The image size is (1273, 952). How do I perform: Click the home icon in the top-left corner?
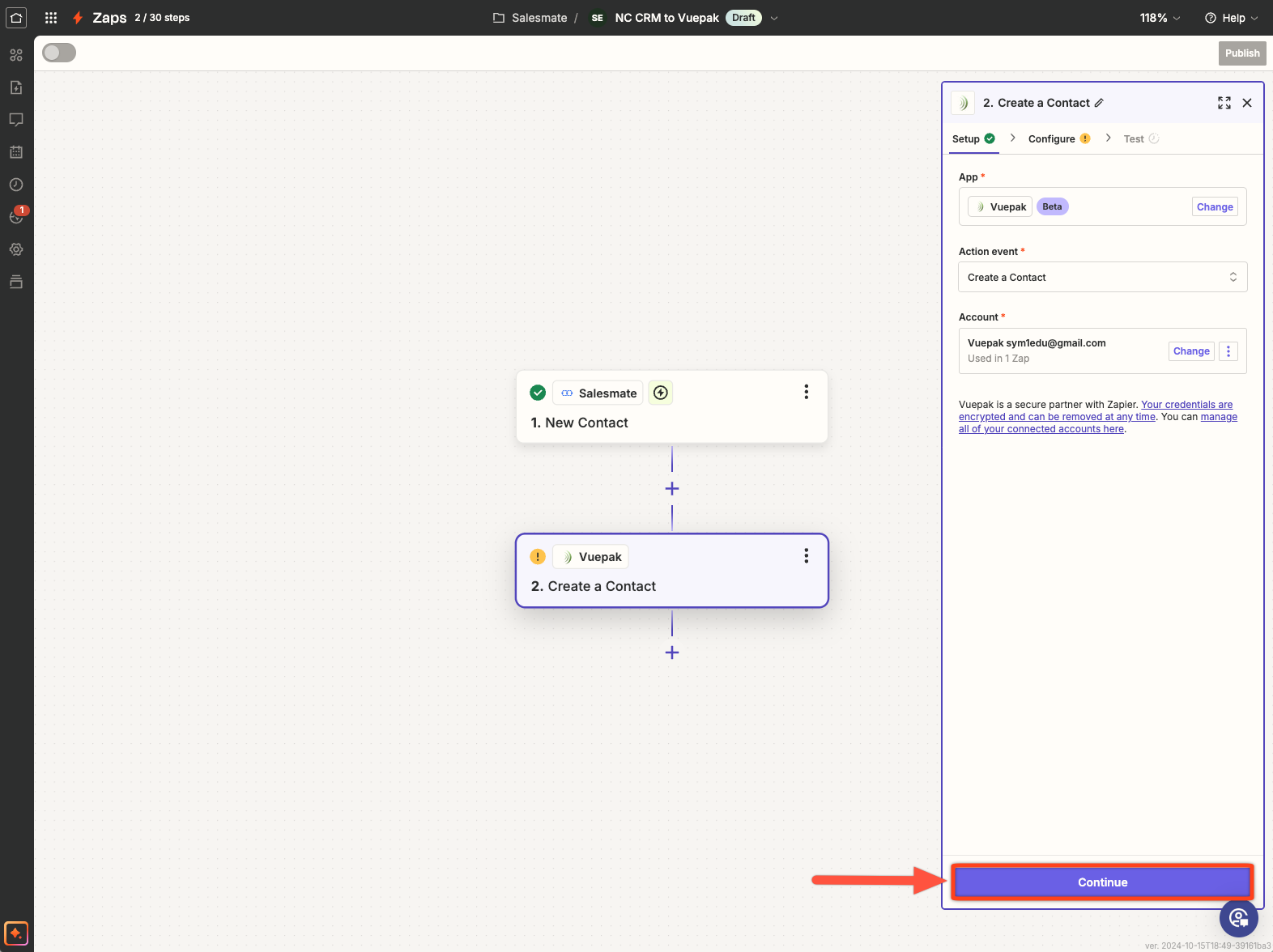[16, 18]
